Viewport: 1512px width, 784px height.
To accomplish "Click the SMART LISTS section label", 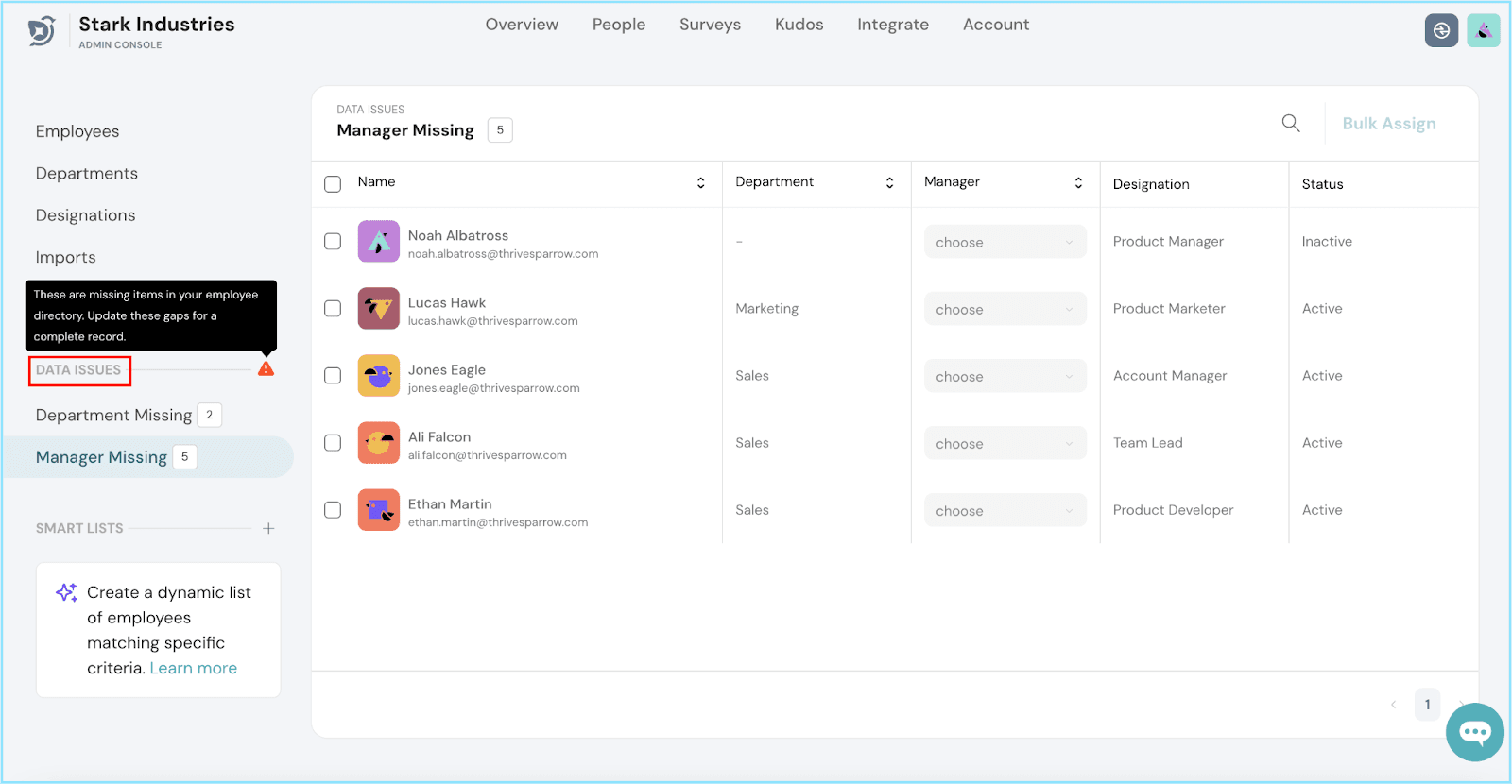I will click(x=79, y=528).
